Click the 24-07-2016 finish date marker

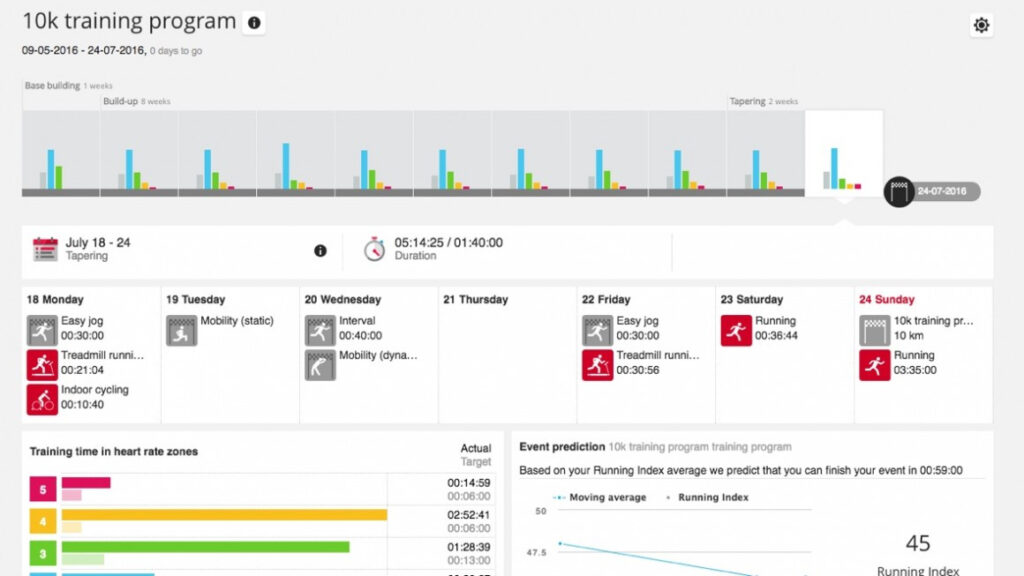tap(932, 191)
